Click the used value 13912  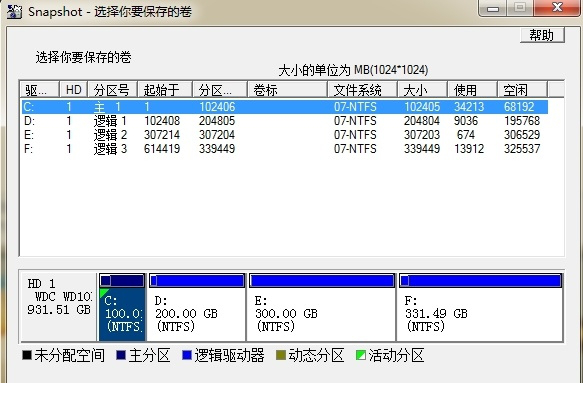469,149
